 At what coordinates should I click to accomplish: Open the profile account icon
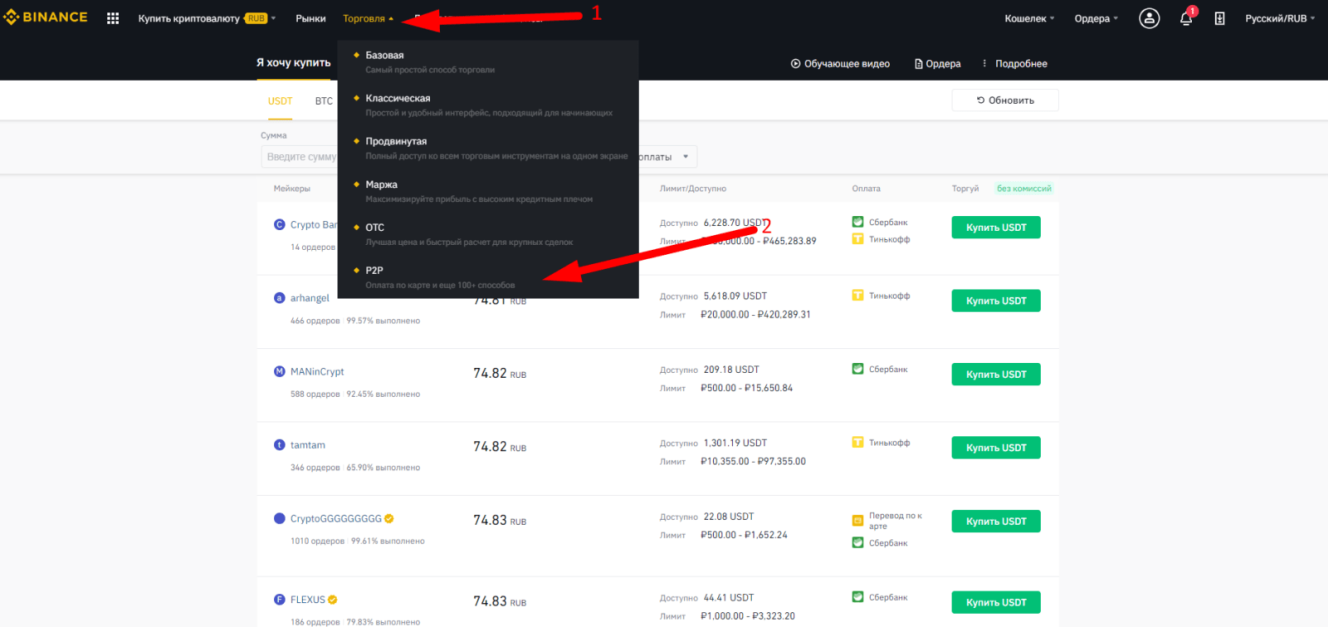[x=1149, y=17]
